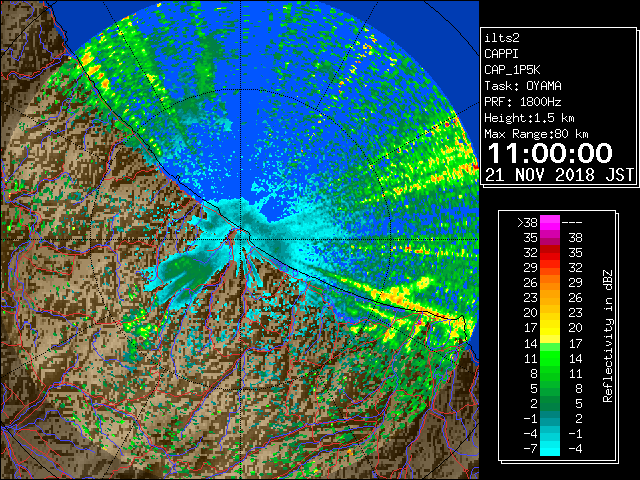Click the 'PRF: 1800Hz' line
This screenshot has width=640, height=480.
pos(523,102)
